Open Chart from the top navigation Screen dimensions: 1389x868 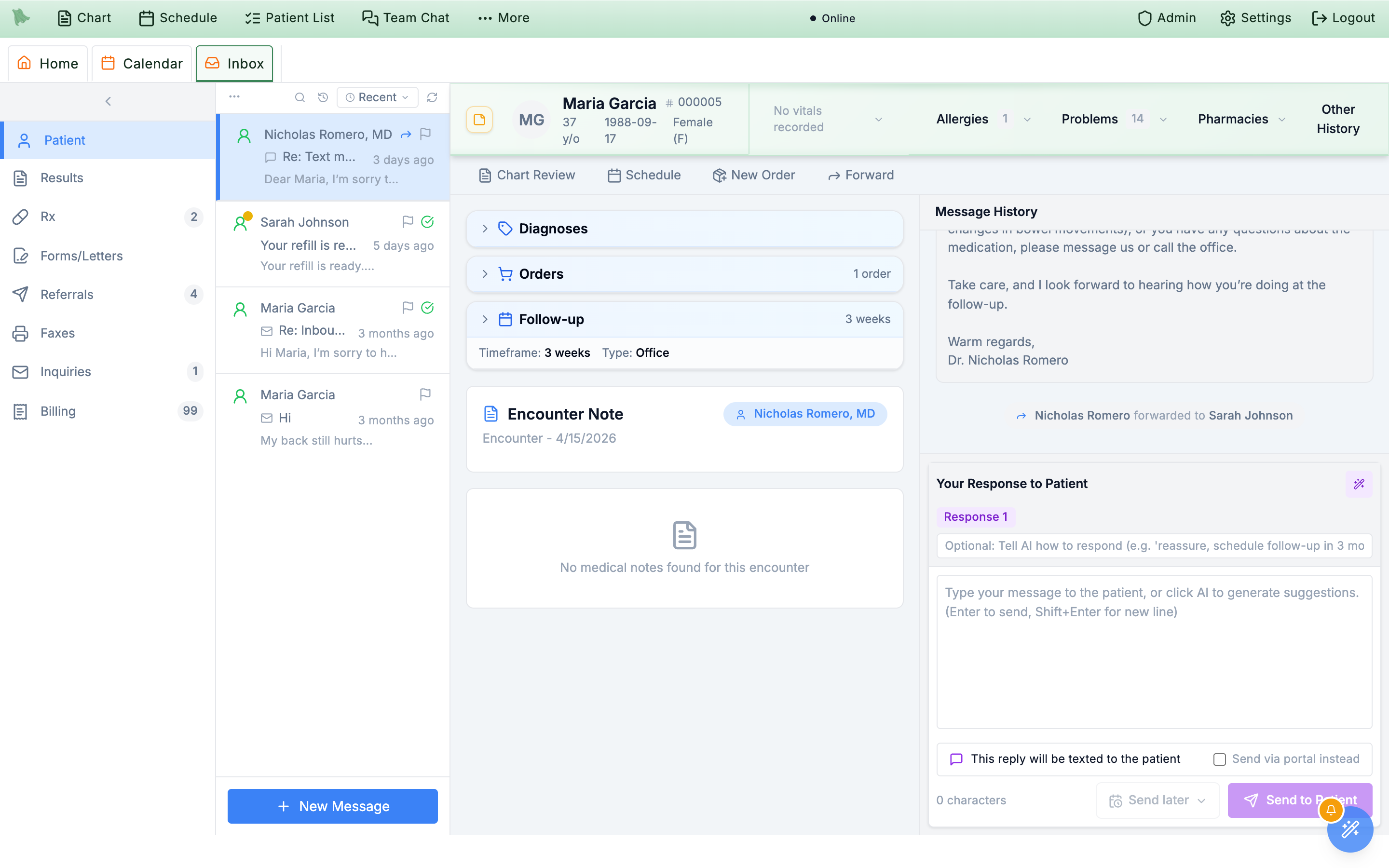(84, 18)
